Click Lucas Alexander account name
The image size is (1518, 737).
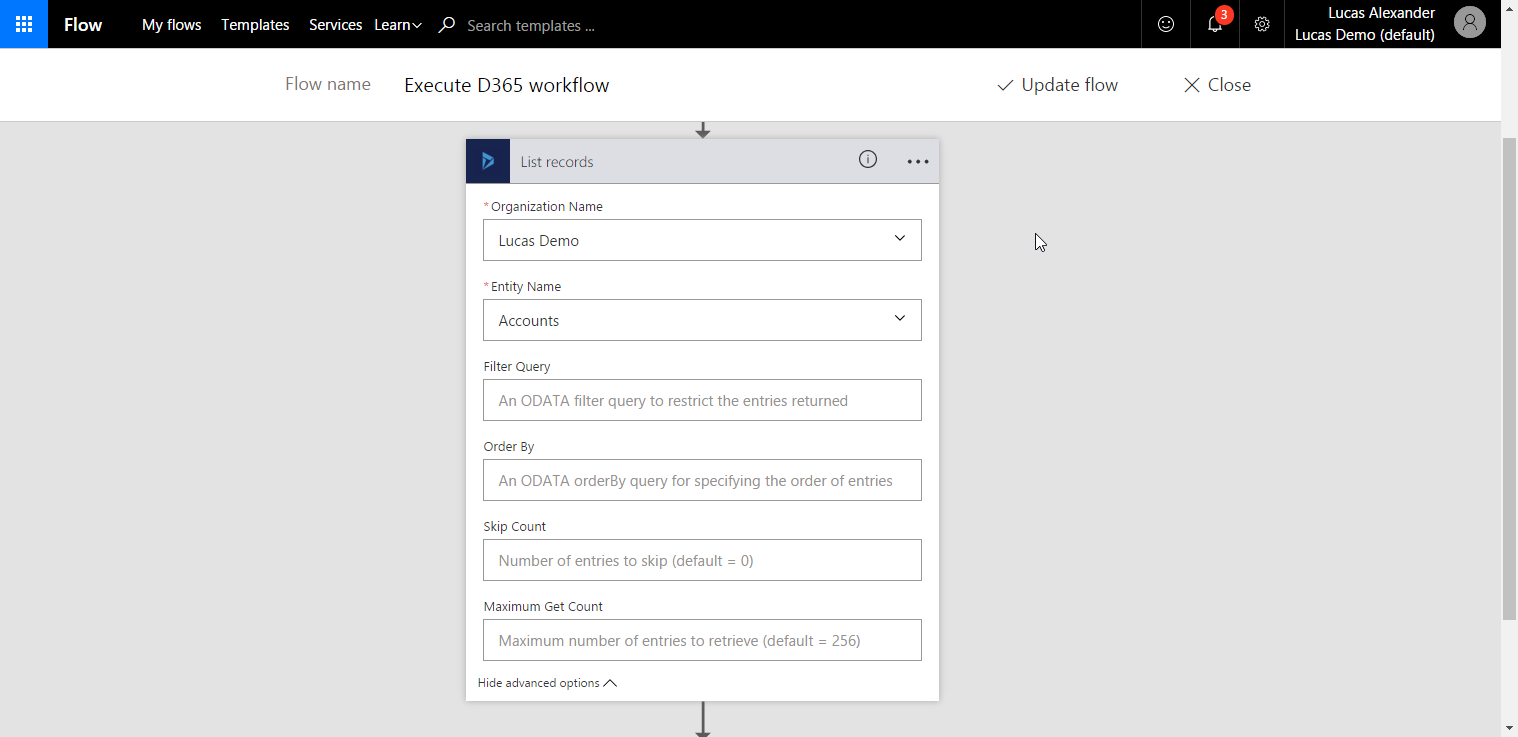point(1381,13)
